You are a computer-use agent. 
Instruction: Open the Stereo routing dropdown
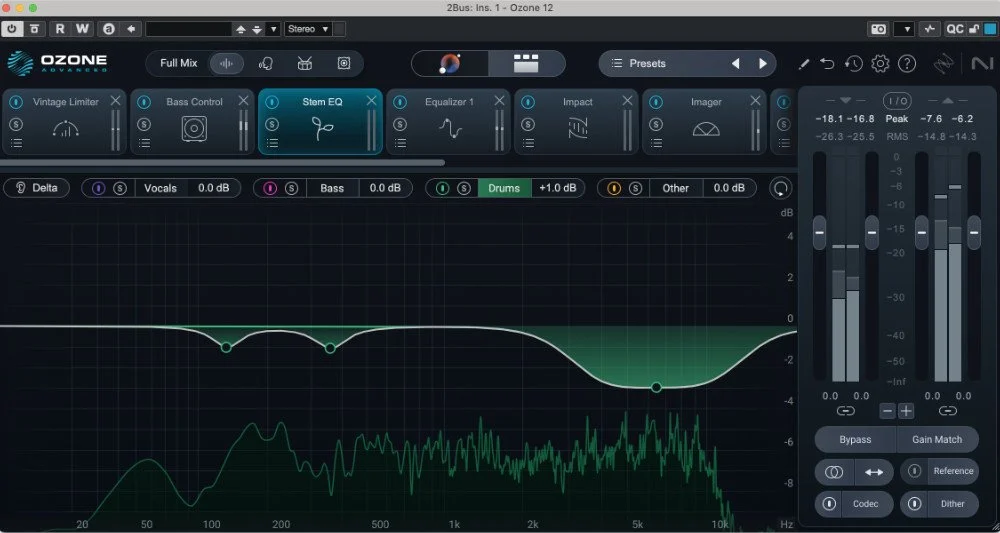(x=308, y=29)
